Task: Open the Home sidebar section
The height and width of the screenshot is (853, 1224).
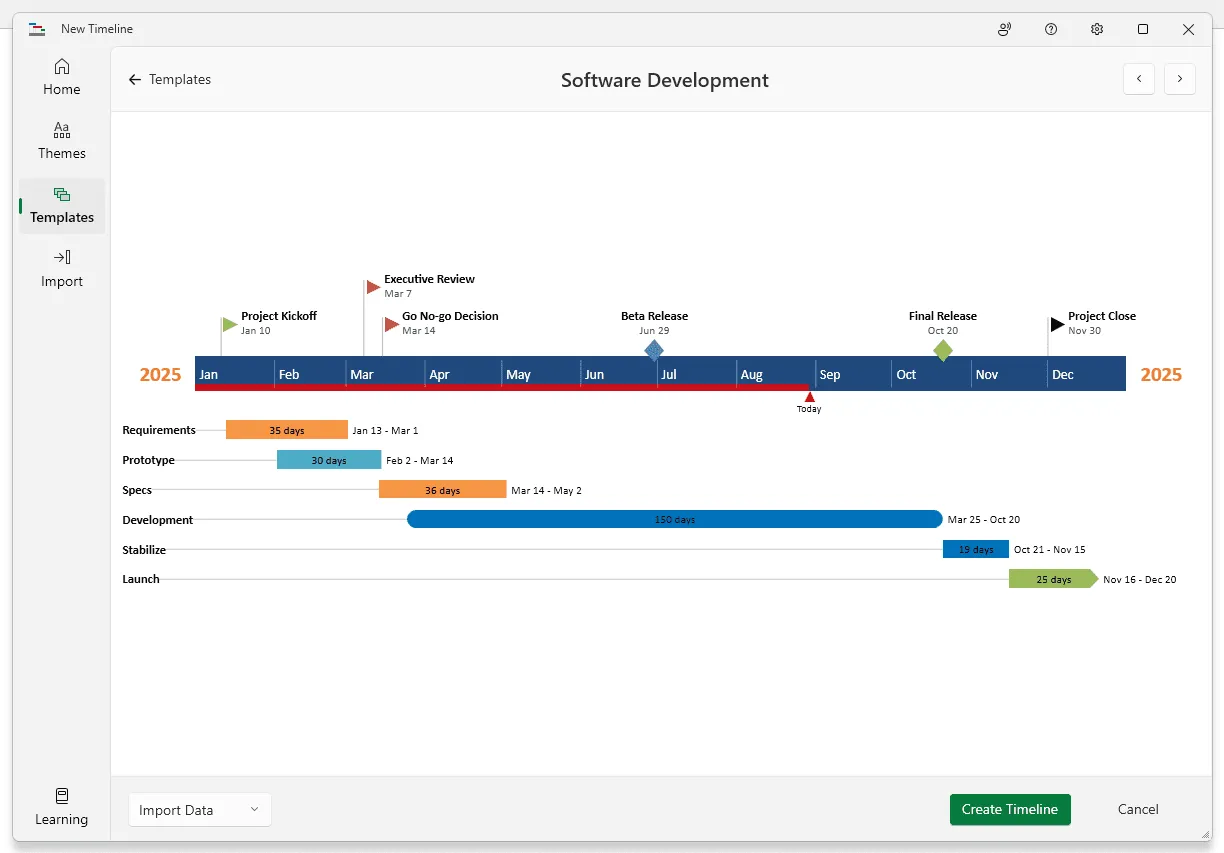Action: pyautogui.click(x=62, y=77)
